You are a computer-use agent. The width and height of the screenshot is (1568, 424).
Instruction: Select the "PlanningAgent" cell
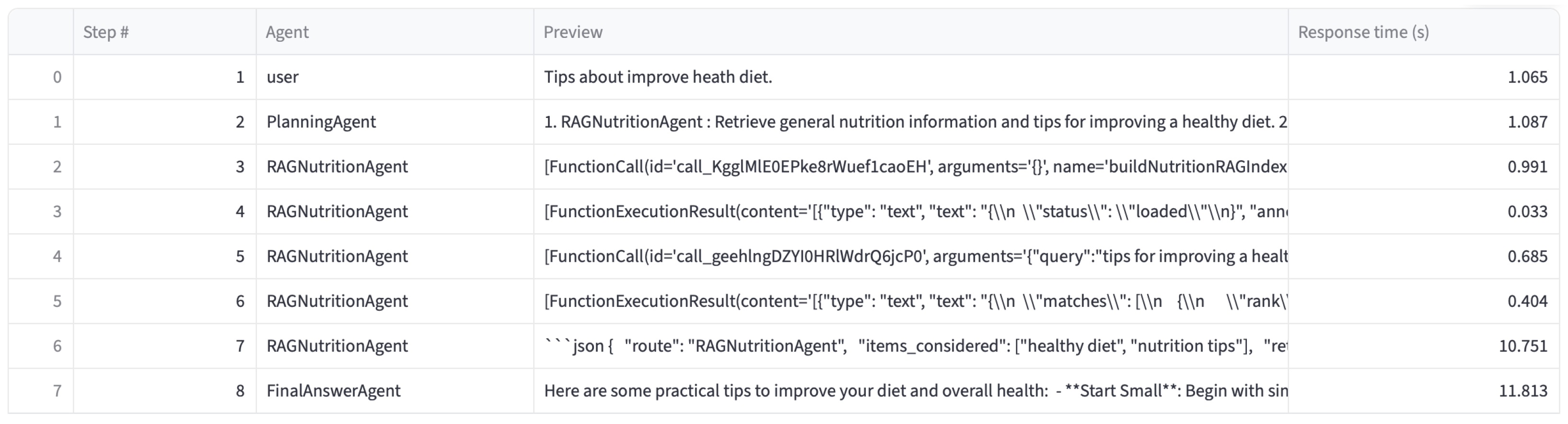pos(321,122)
